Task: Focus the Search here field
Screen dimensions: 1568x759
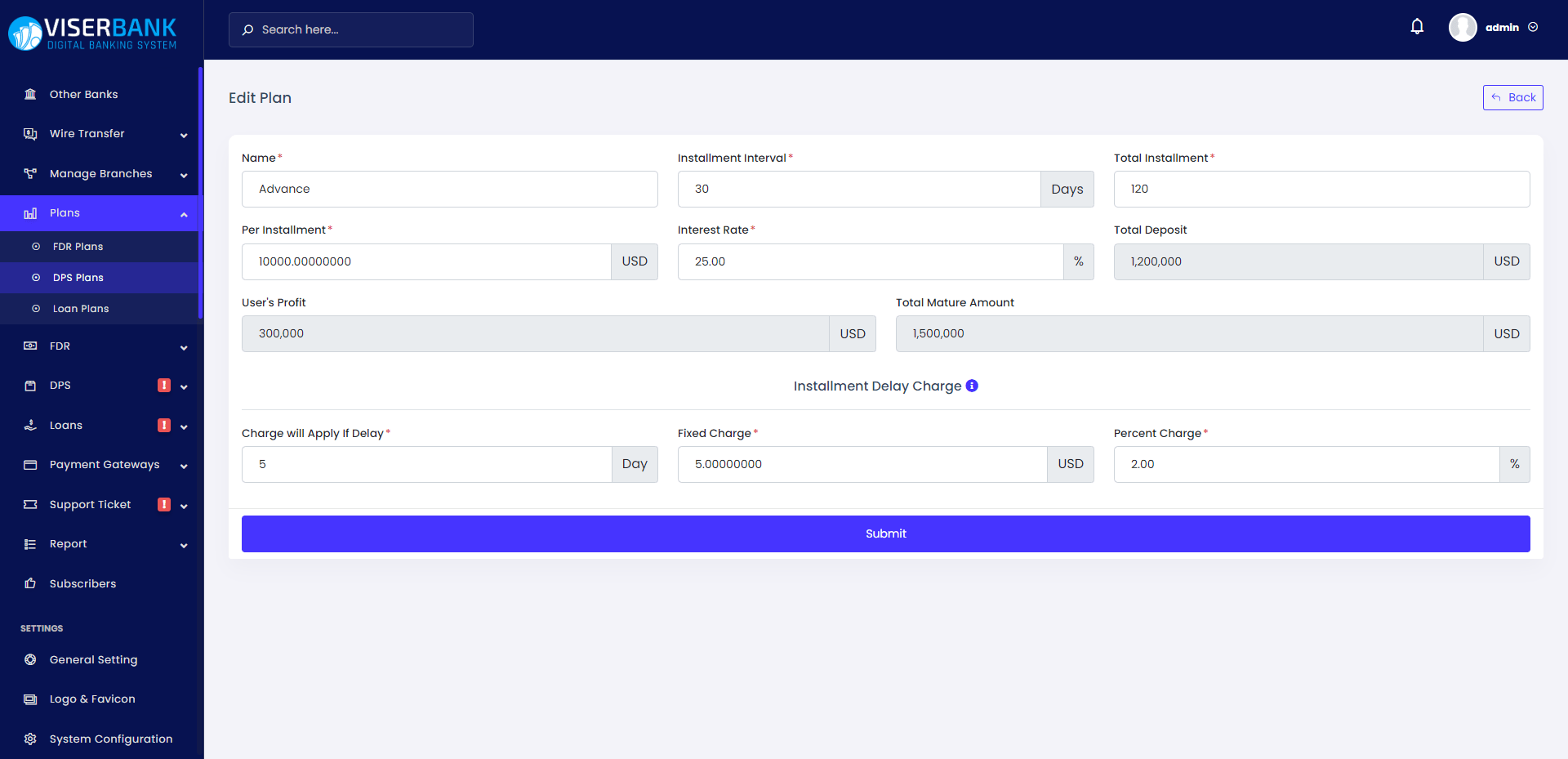Action: tap(351, 29)
